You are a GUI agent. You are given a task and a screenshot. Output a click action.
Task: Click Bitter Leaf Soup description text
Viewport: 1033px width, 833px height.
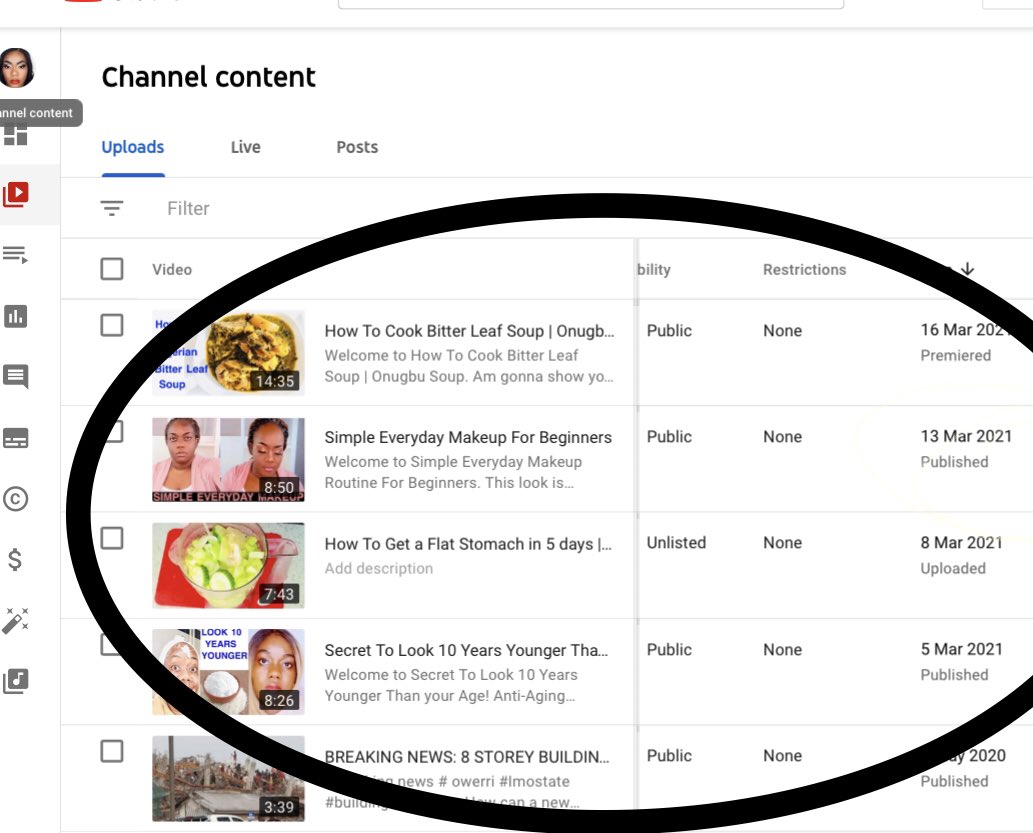468,366
